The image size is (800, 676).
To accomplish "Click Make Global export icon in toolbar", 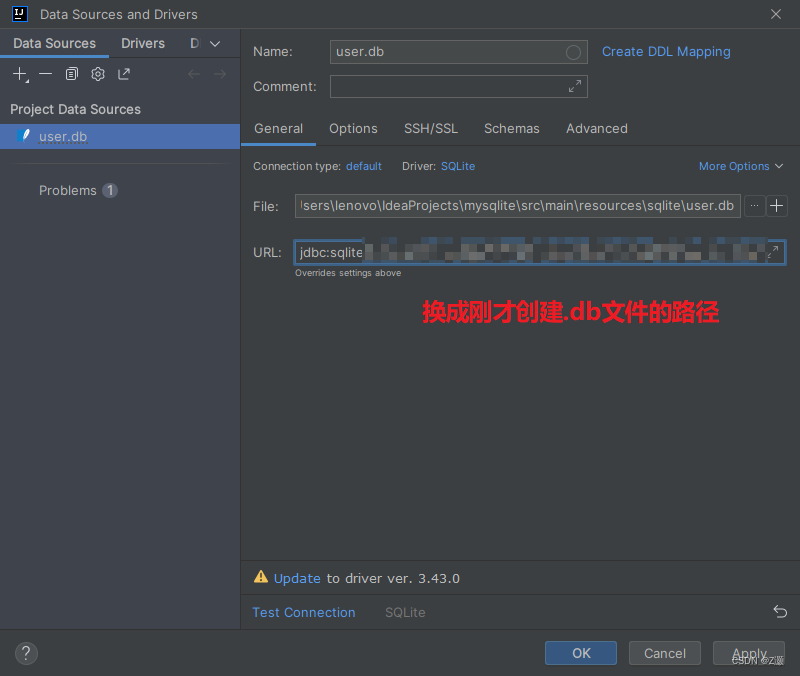I will [x=124, y=74].
